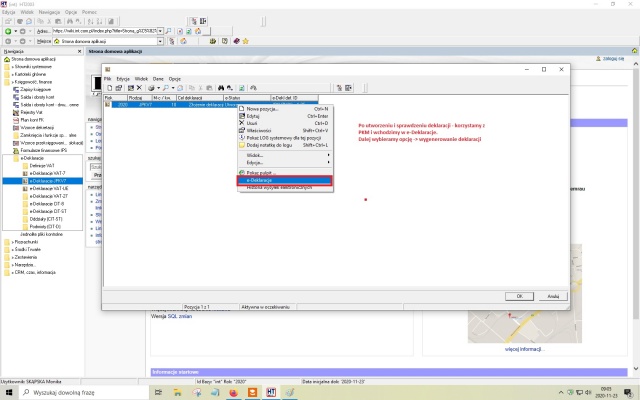Click home icon in address toolbar

pyautogui.click(x=198, y=31)
